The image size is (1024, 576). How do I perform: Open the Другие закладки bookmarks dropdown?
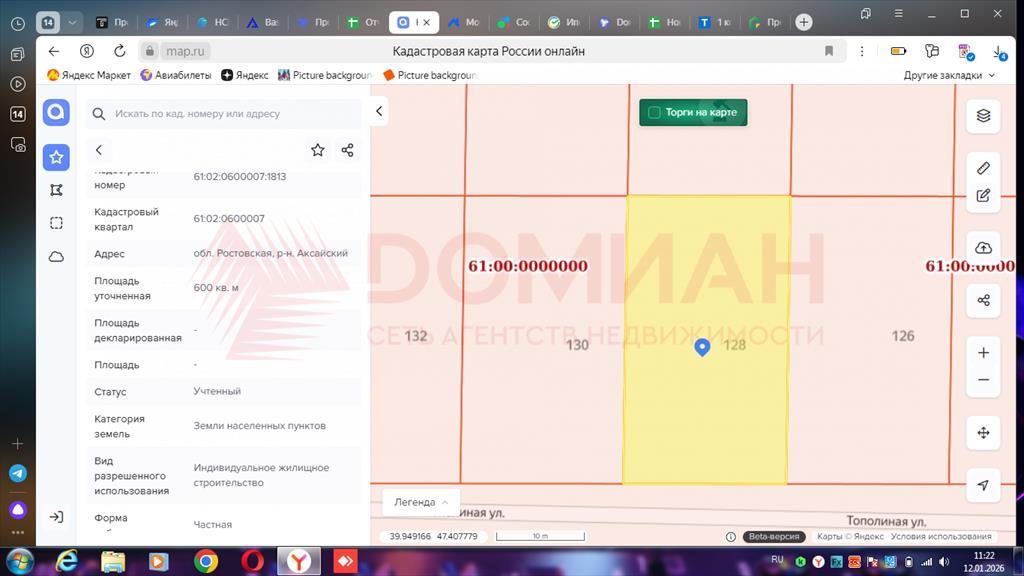pyautogui.click(x=949, y=75)
